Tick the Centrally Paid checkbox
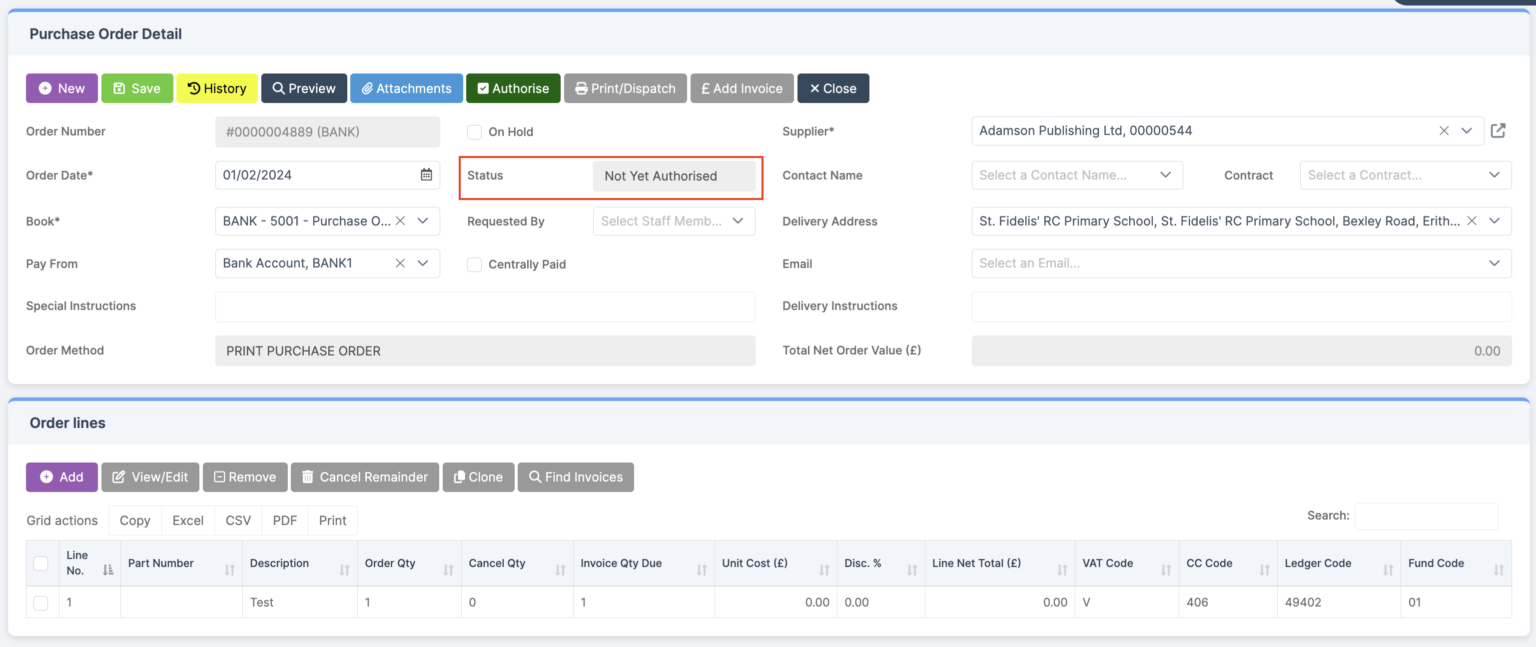1536x647 pixels. (473, 264)
